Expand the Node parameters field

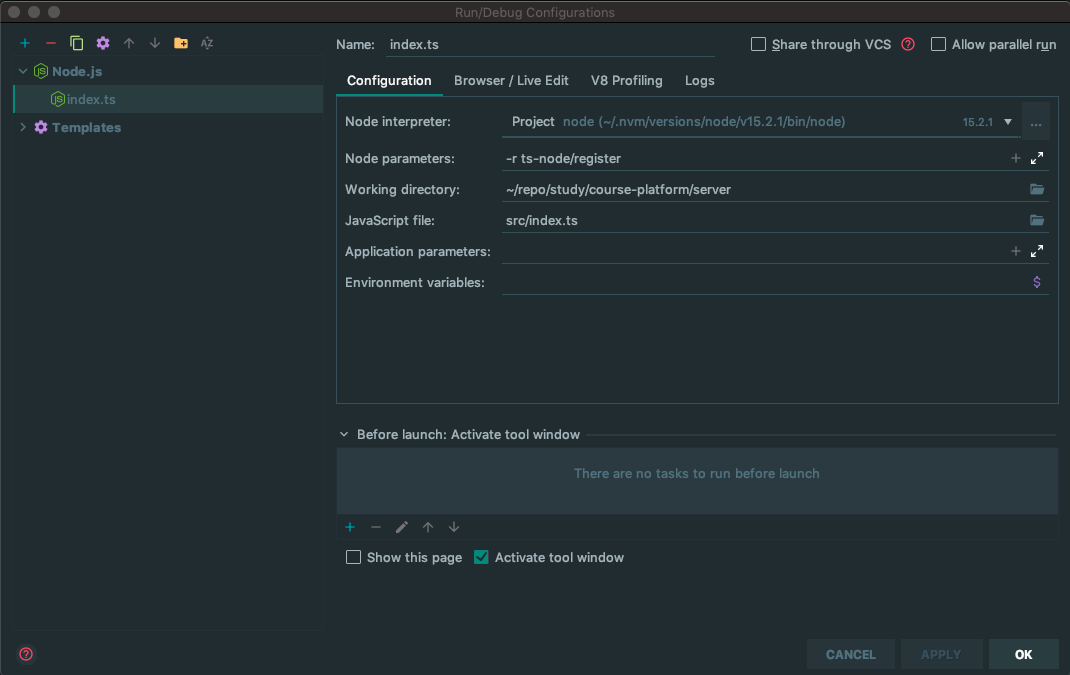1037,158
